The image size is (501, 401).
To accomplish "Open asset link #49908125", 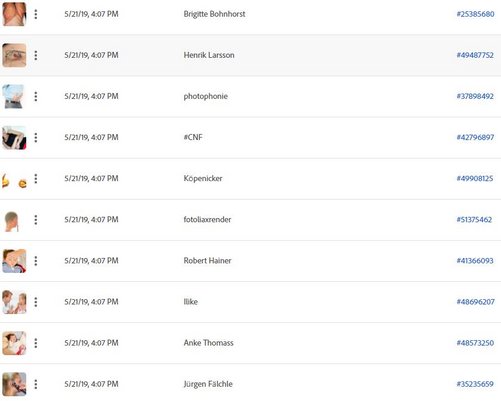I will click(475, 178).
